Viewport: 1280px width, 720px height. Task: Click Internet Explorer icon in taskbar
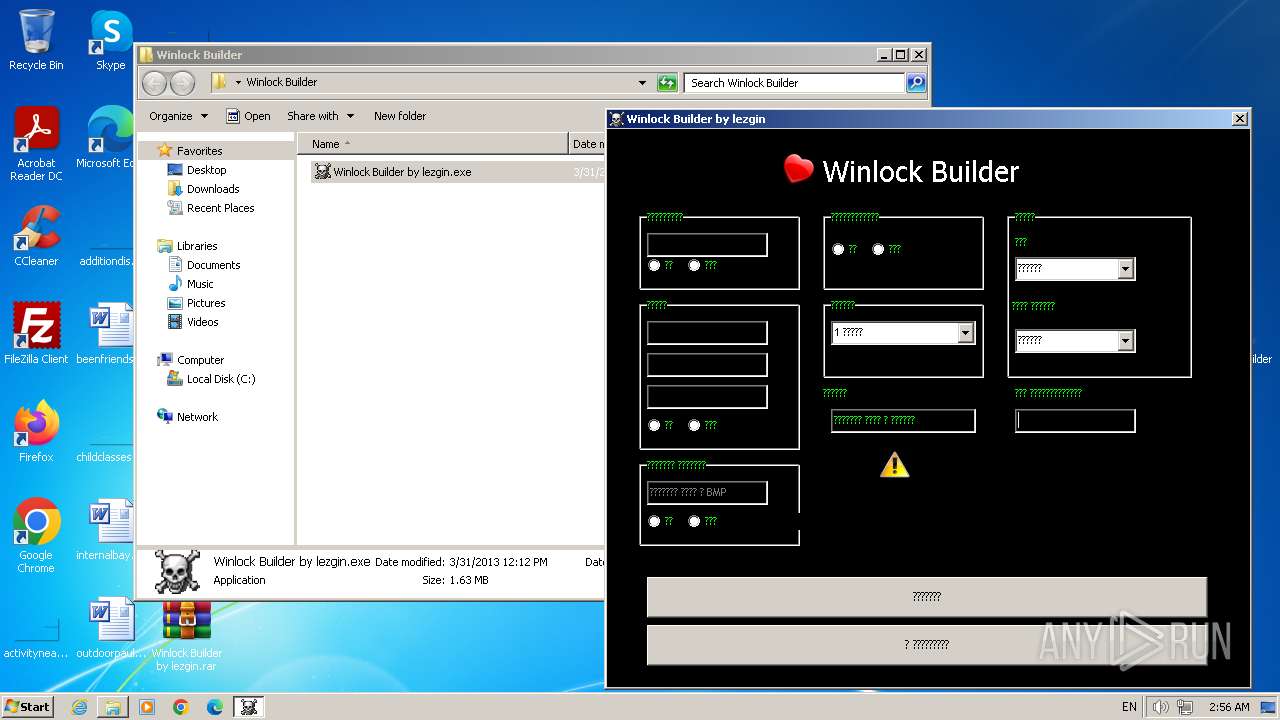[x=79, y=707]
